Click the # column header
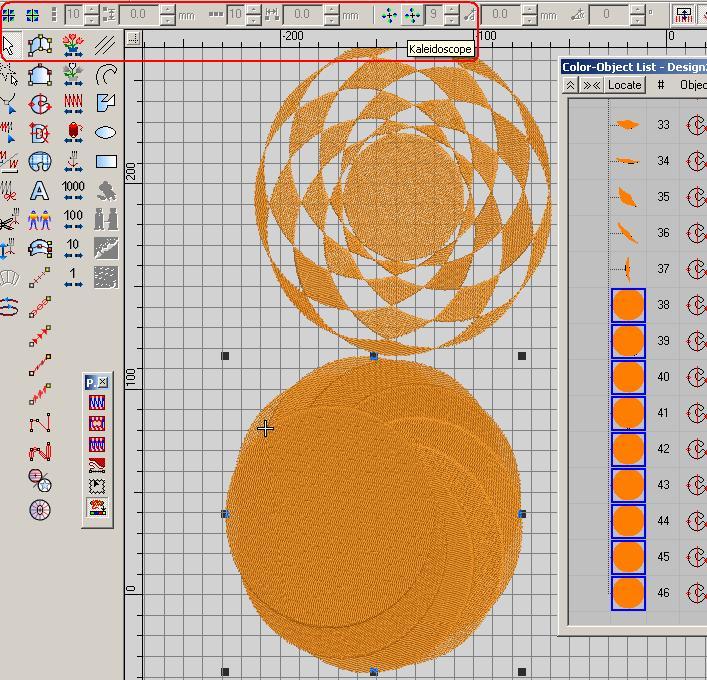The height and width of the screenshot is (680, 707). (x=661, y=85)
